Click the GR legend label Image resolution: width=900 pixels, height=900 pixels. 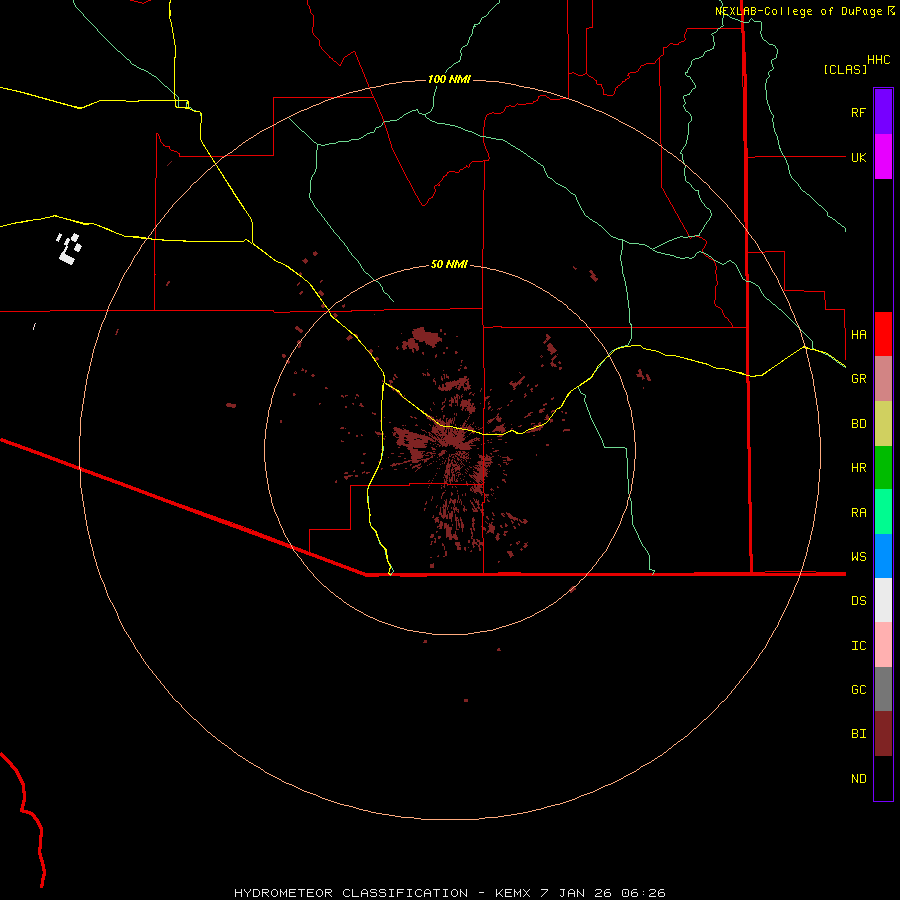(x=858, y=379)
